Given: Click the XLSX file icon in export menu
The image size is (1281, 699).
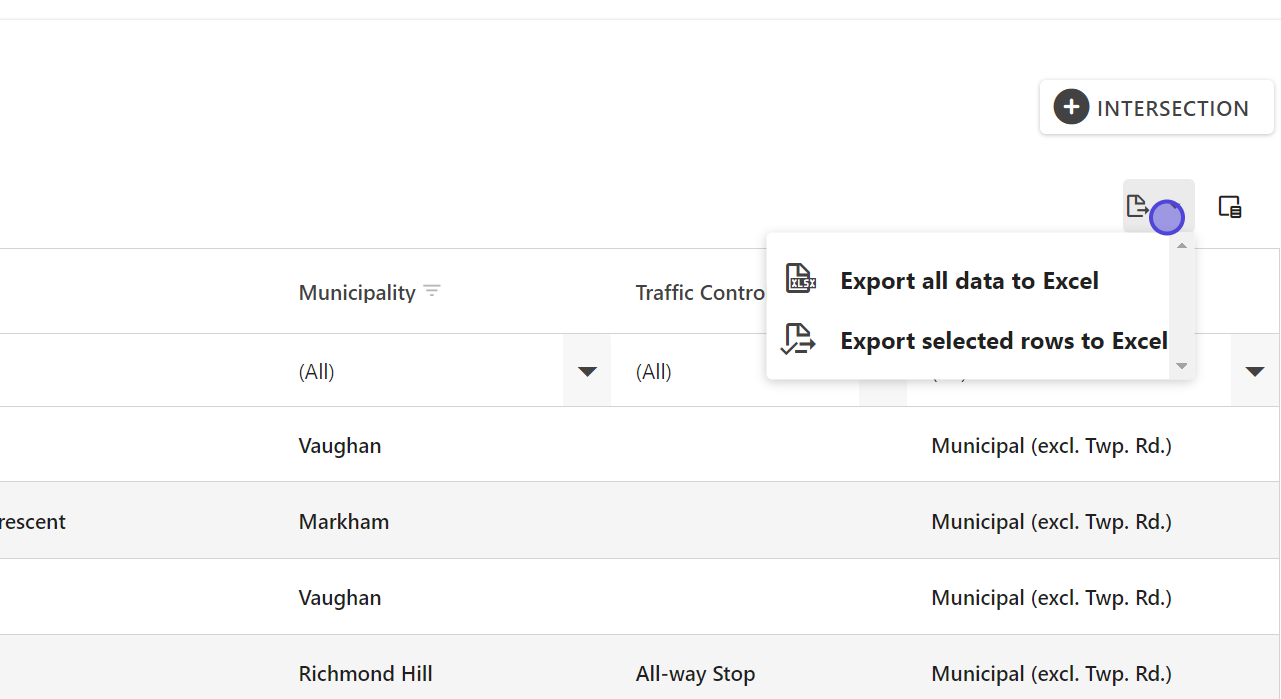Looking at the screenshot, I should coord(800,280).
